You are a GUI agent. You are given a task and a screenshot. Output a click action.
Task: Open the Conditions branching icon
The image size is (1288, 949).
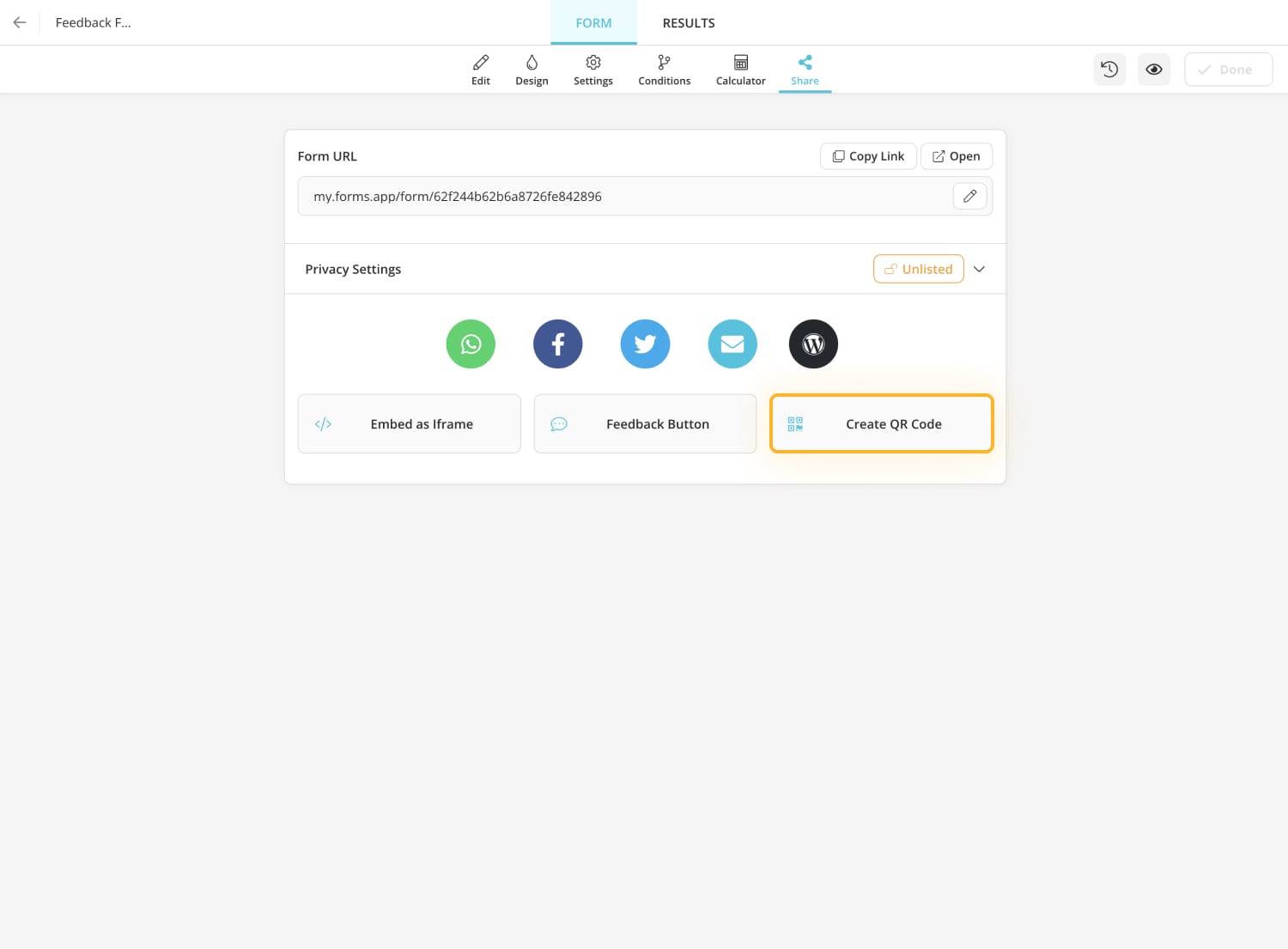coord(663,69)
